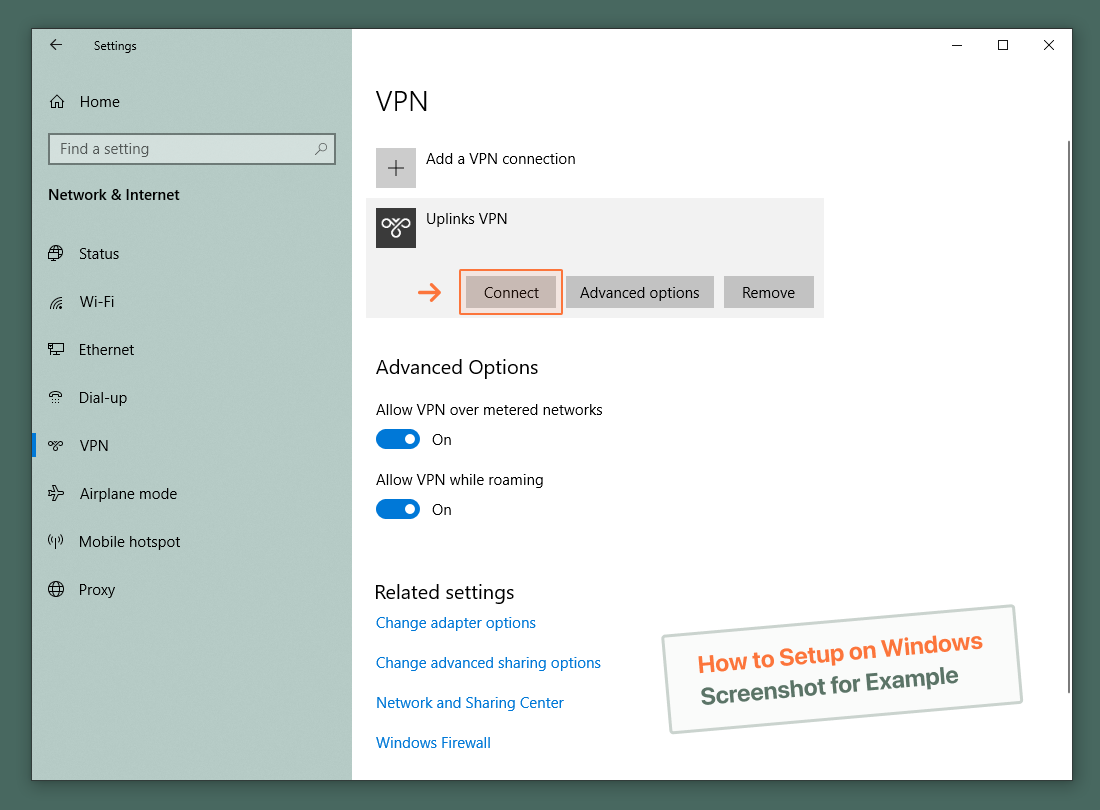Click the Find a setting search box
The width and height of the screenshot is (1100, 810).
tap(192, 148)
